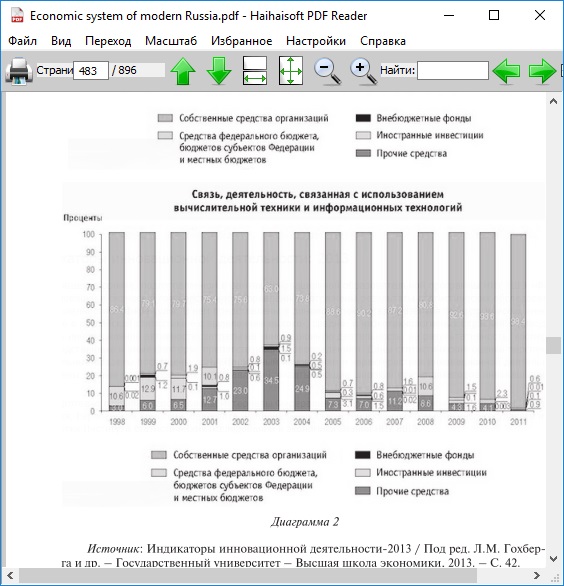Open the Справка menu
564x586 pixels.
click(x=383, y=41)
